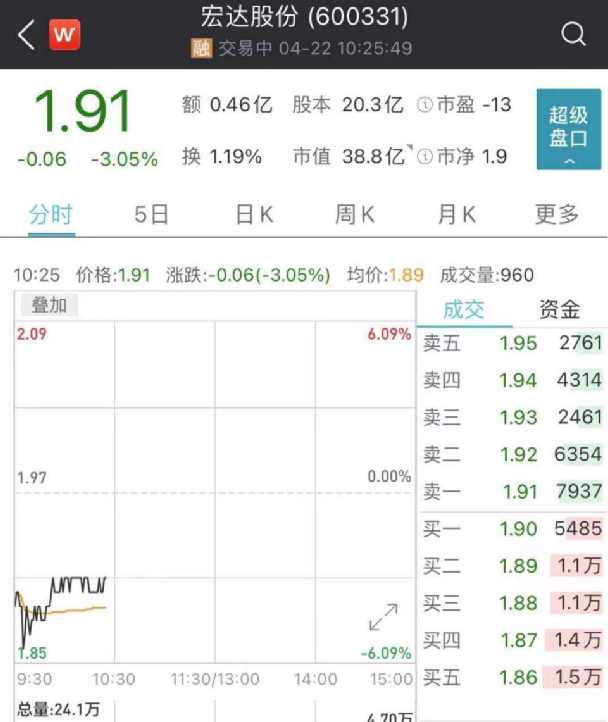The image size is (608, 722).
Task: Switch to the 日K chart tab
Action: 254,214
